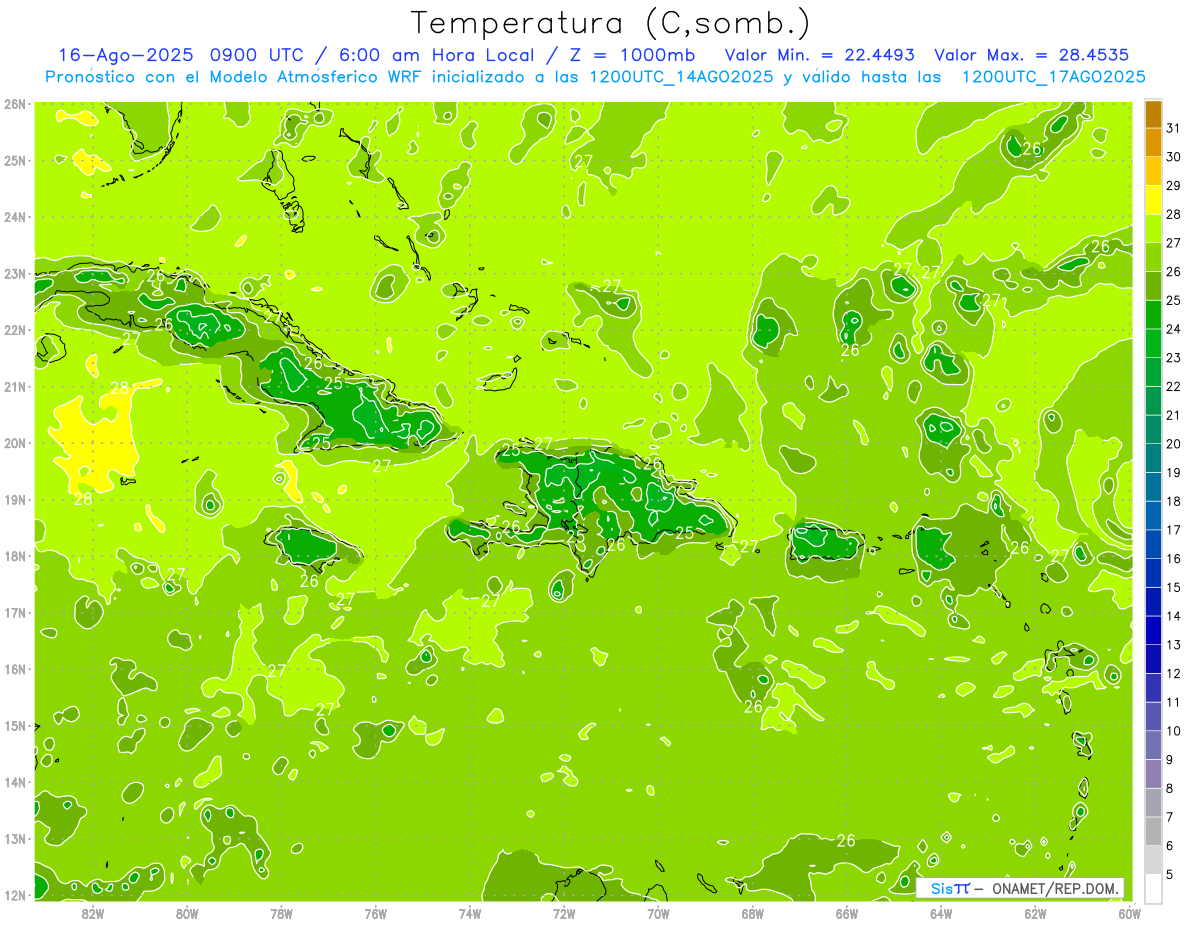Image resolution: width=1200 pixels, height=927 pixels.
Task: Click color scale value '10'
Action: [x=1174, y=731]
